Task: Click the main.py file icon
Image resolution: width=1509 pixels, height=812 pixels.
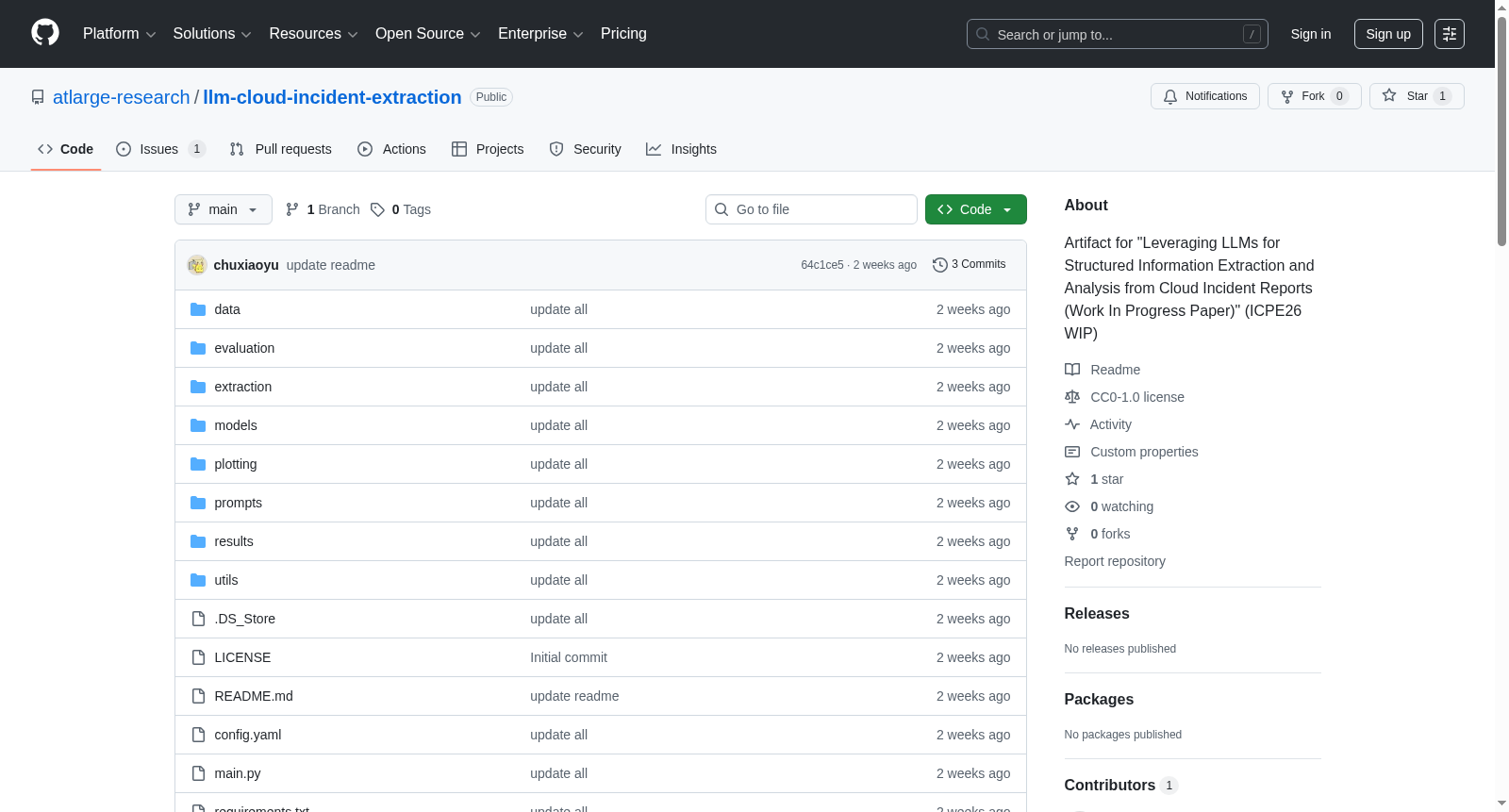Action: 198,773
